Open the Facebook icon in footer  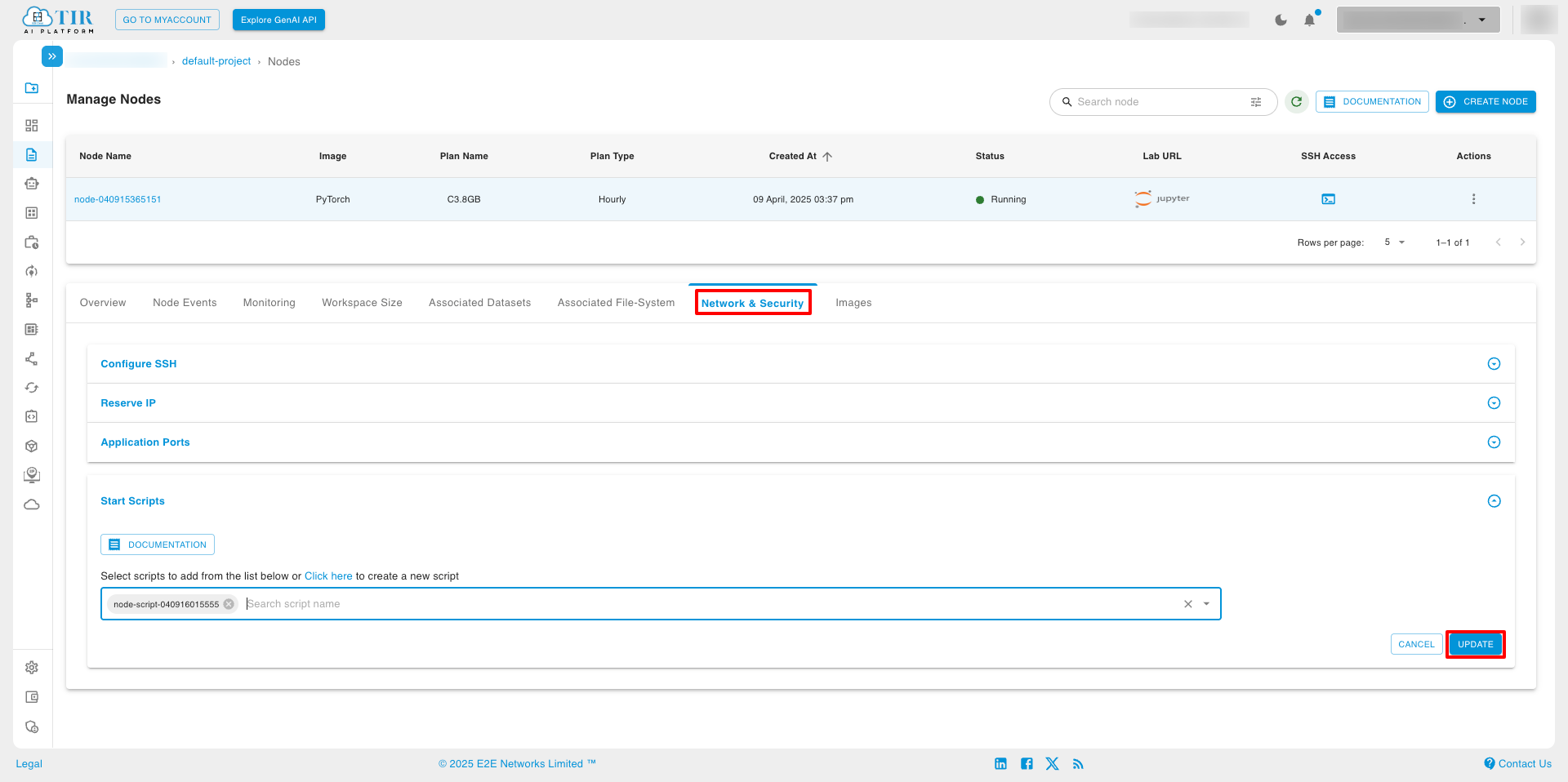tap(1027, 764)
